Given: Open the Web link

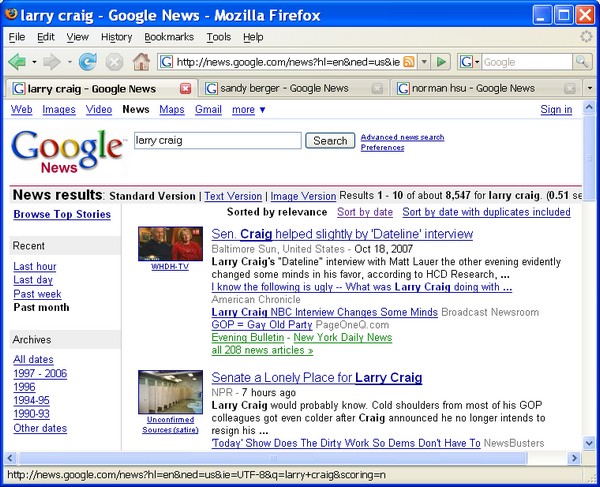Looking at the screenshot, I should point(21,109).
